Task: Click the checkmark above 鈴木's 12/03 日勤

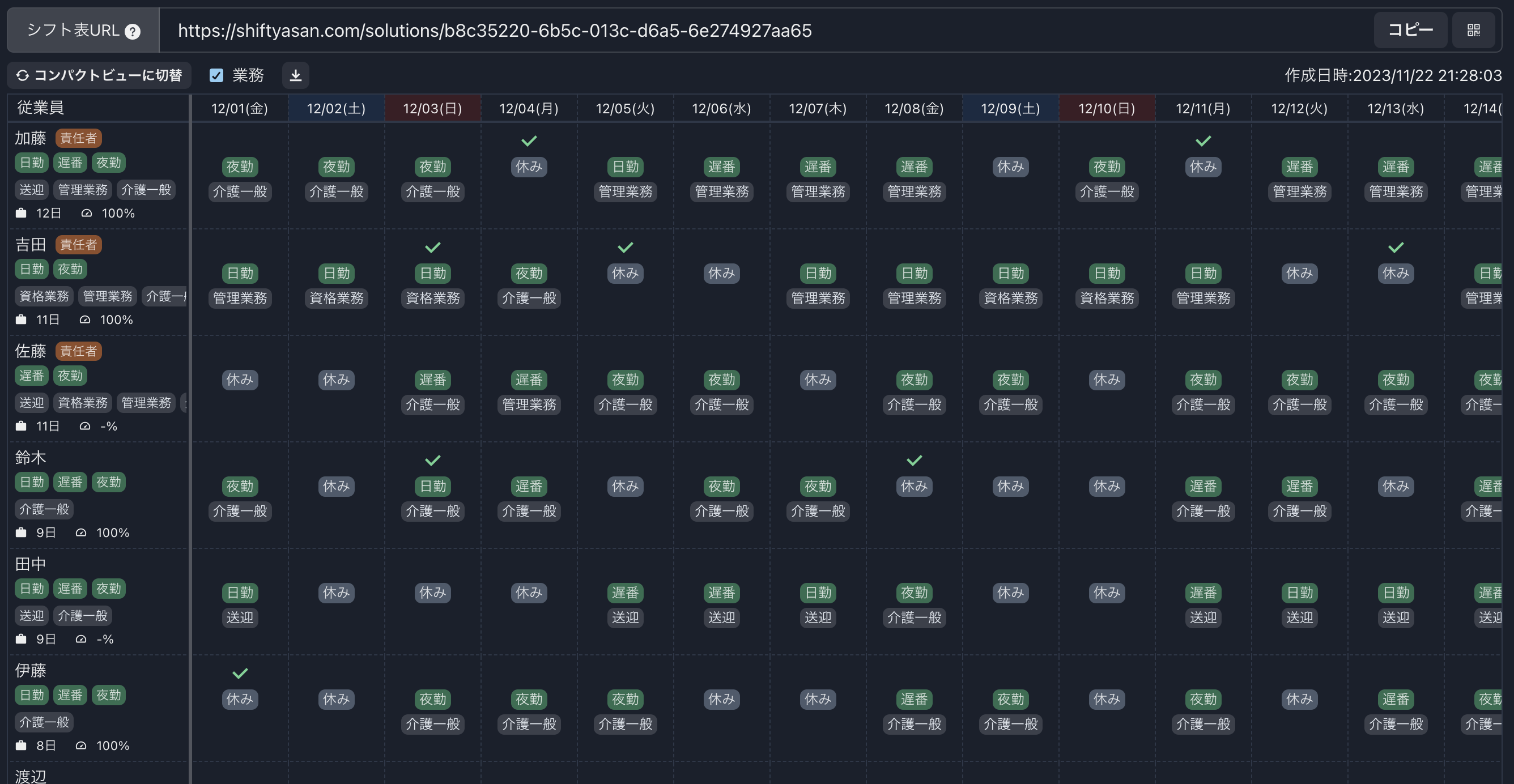Action: coord(432,460)
